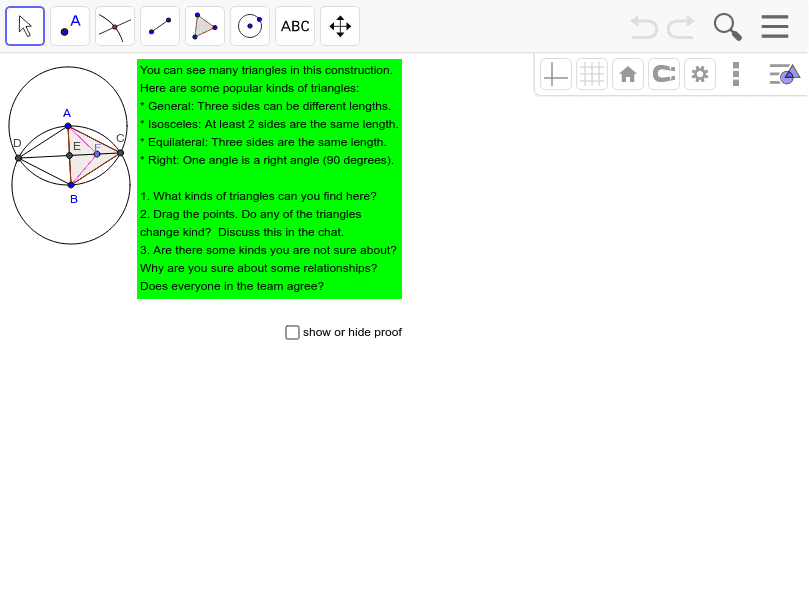This screenshot has height=600, width=809.
Task: Click point F on segment EC
Action: coord(97,154)
